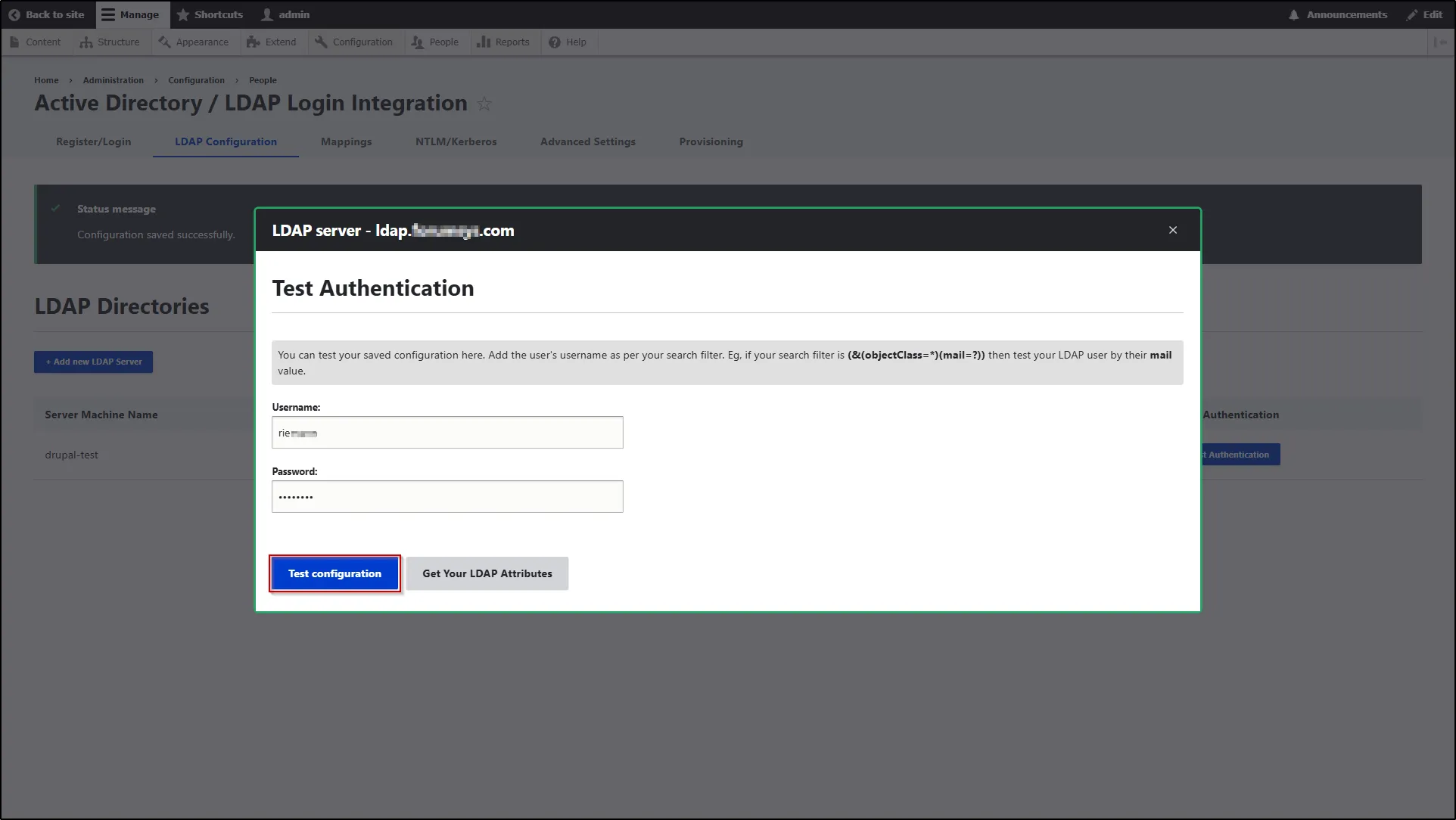Viewport: 1456px width, 820px height.
Task: Click inside the Username input field
Action: (x=446, y=432)
